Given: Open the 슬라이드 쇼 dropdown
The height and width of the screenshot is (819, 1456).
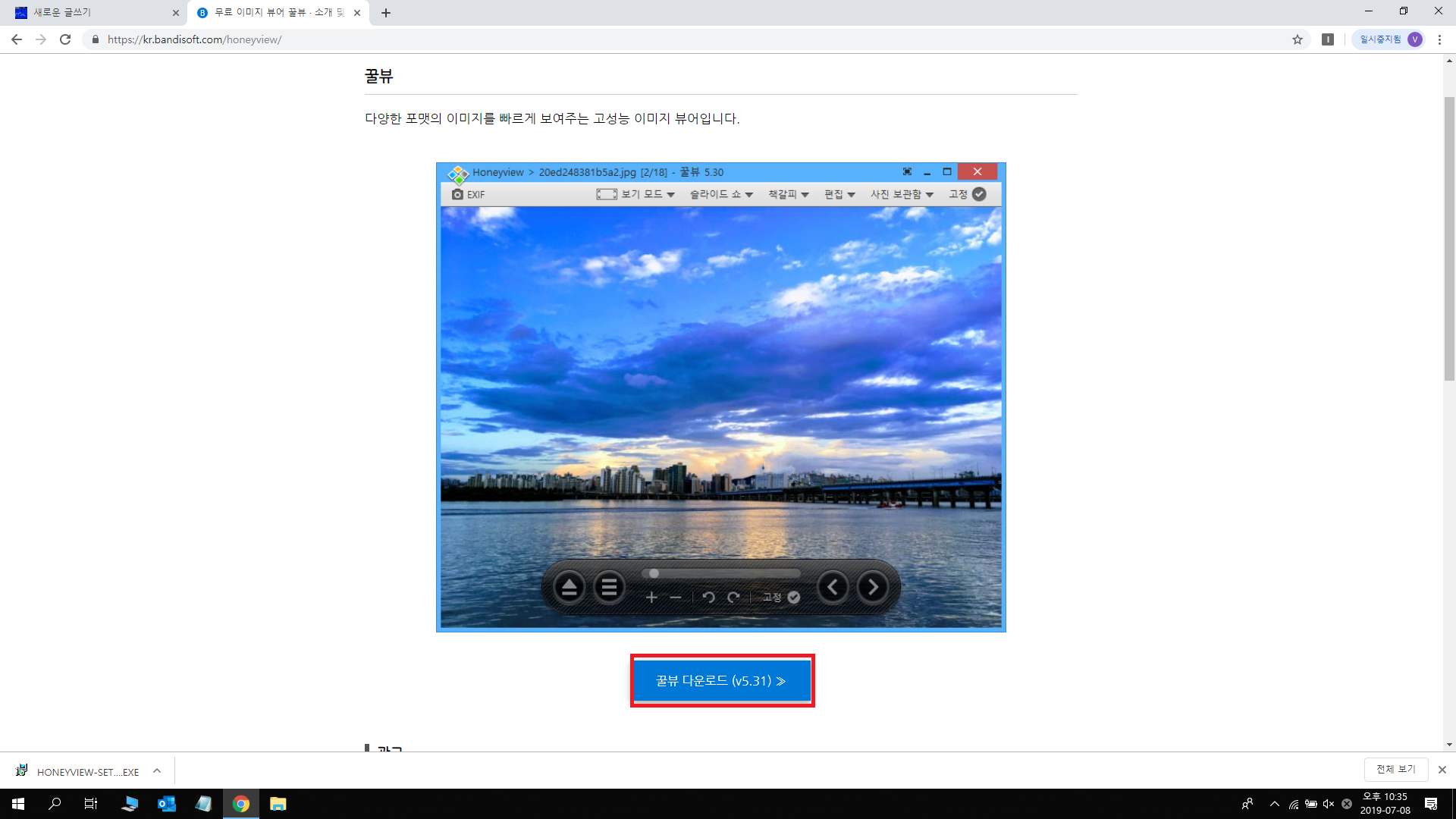Looking at the screenshot, I should click(x=721, y=194).
